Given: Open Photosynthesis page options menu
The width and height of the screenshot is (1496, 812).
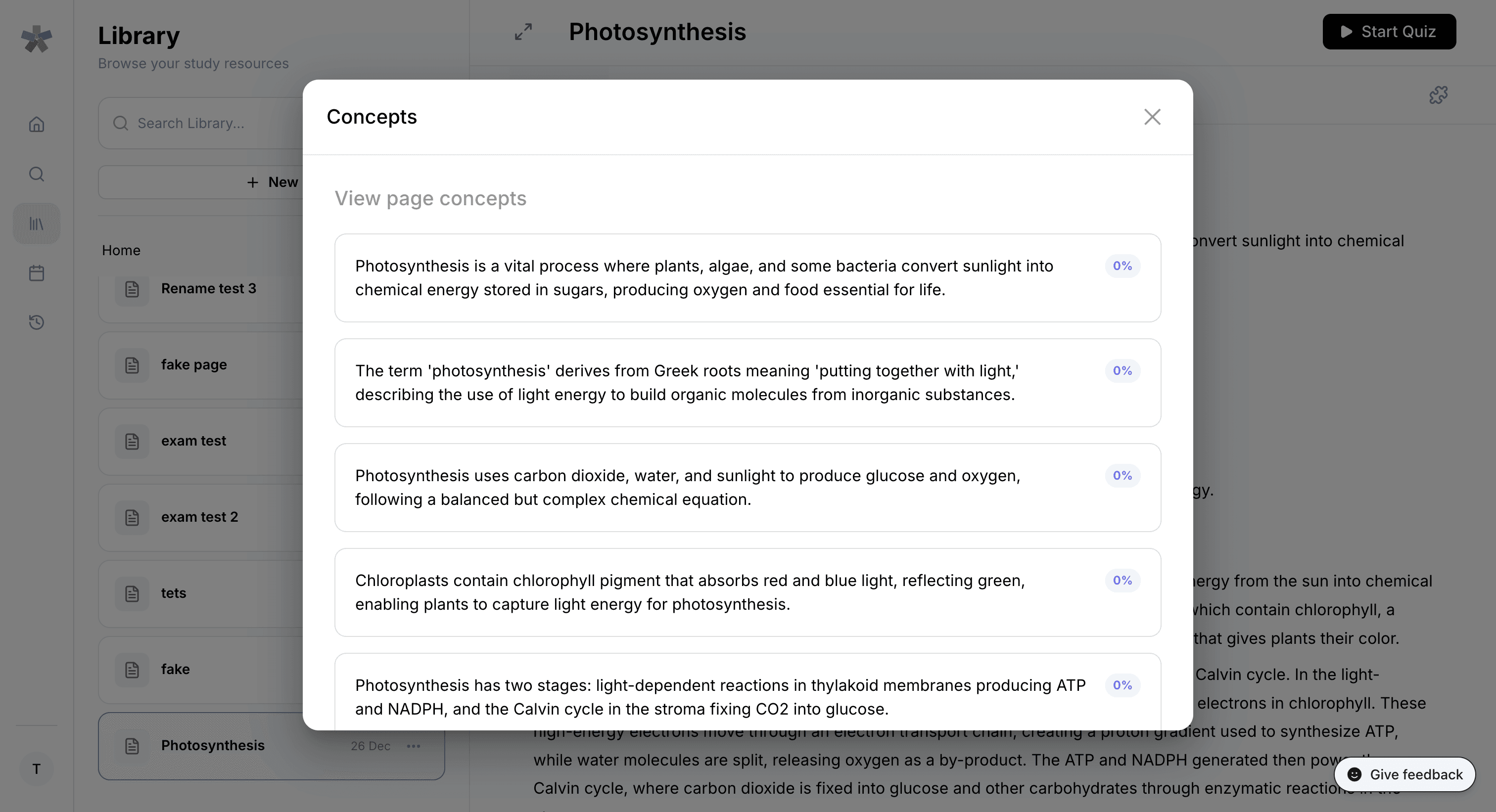Looking at the screenshot, I should coord(414,746).
